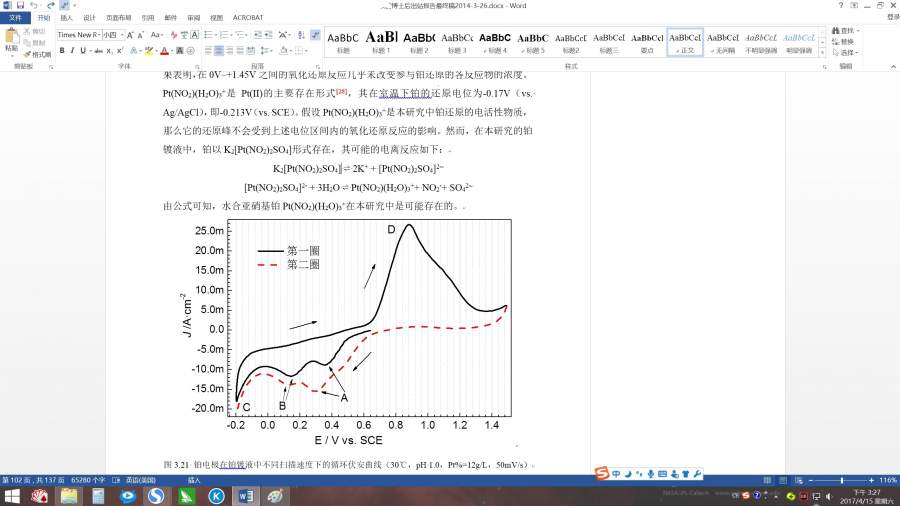Screen dimensions: 900x506
Task: Switch to the ACROBAT tab
Action: pyautogui.click(x=248, y=18)
